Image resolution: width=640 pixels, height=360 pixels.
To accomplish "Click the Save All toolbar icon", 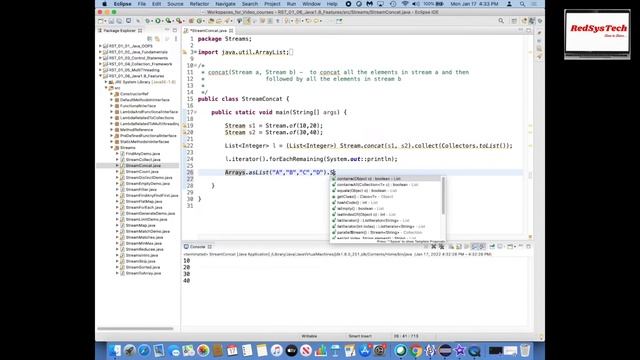I will pyautogui.click(x=119, y=21).
